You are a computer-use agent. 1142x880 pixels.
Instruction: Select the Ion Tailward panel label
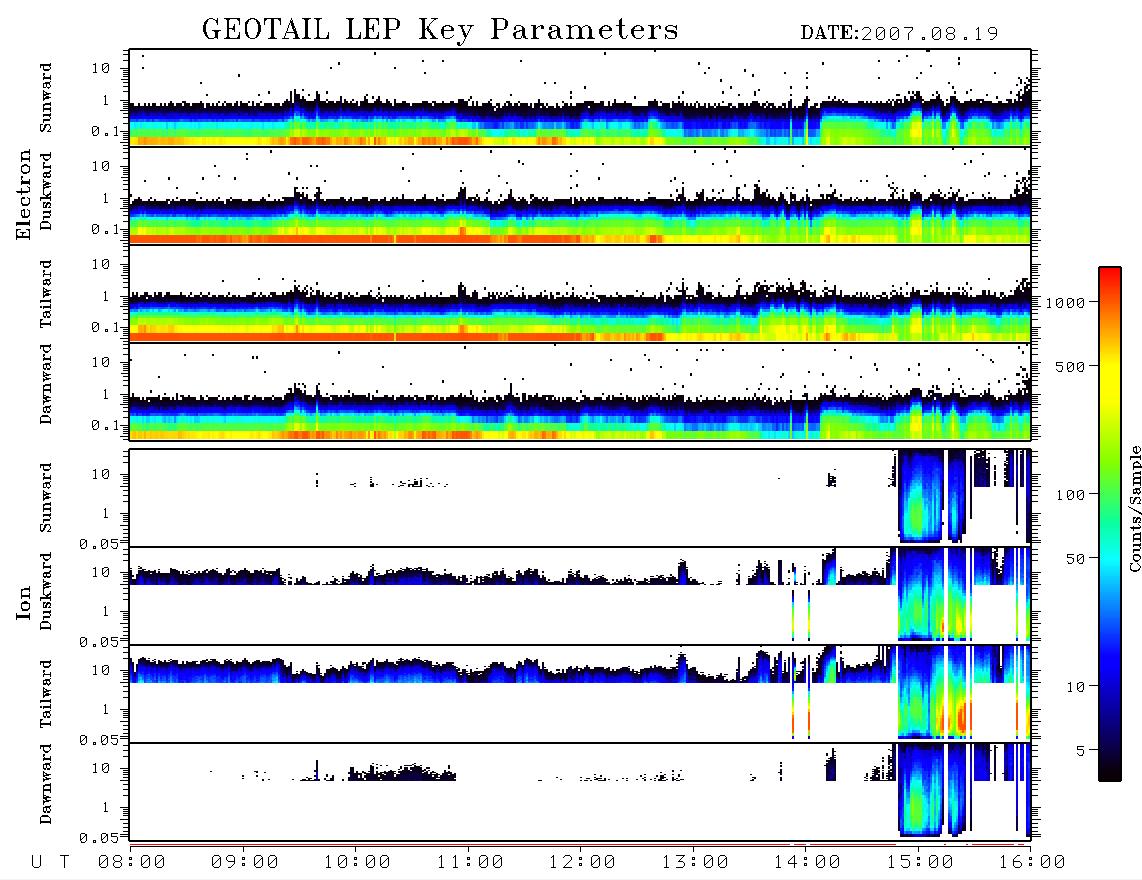(46, 694)
